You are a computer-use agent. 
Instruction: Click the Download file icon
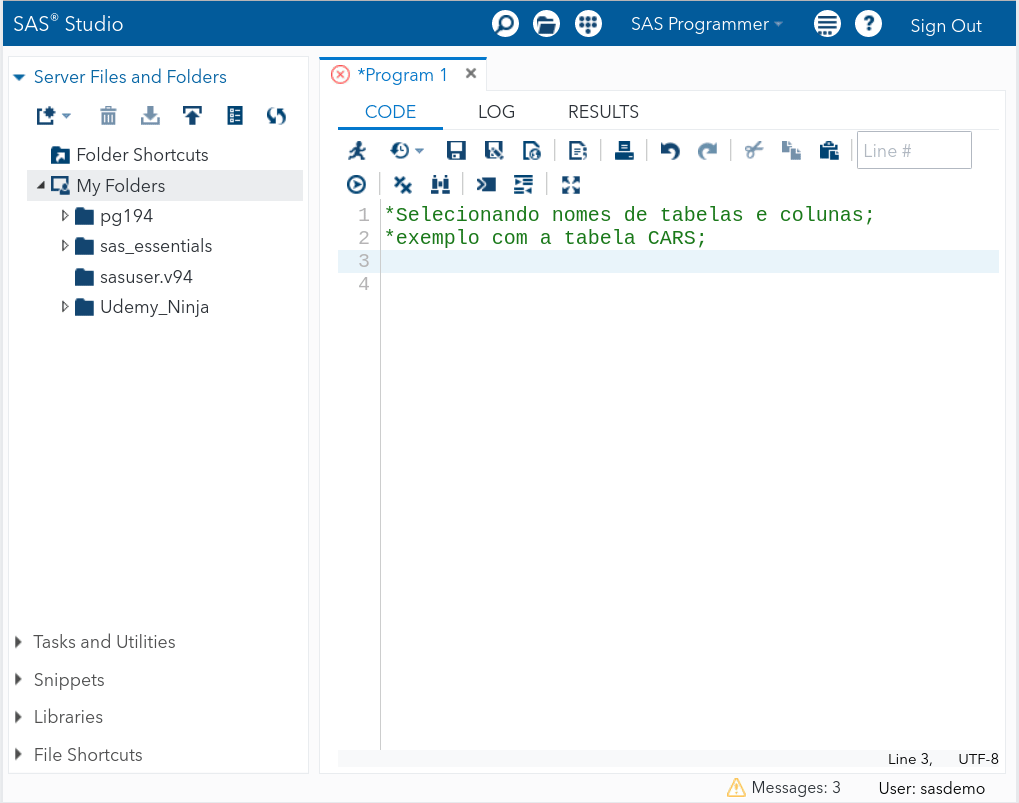point(150,116)
